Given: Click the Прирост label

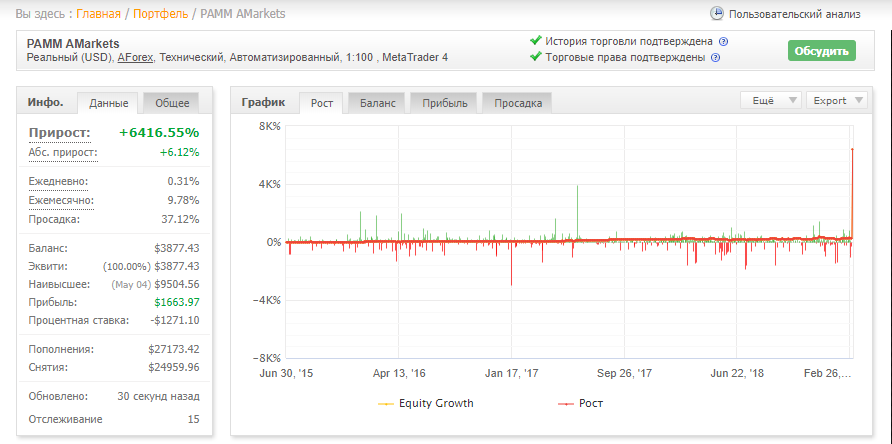Looking at the screenshot, I should coord(60,133).
